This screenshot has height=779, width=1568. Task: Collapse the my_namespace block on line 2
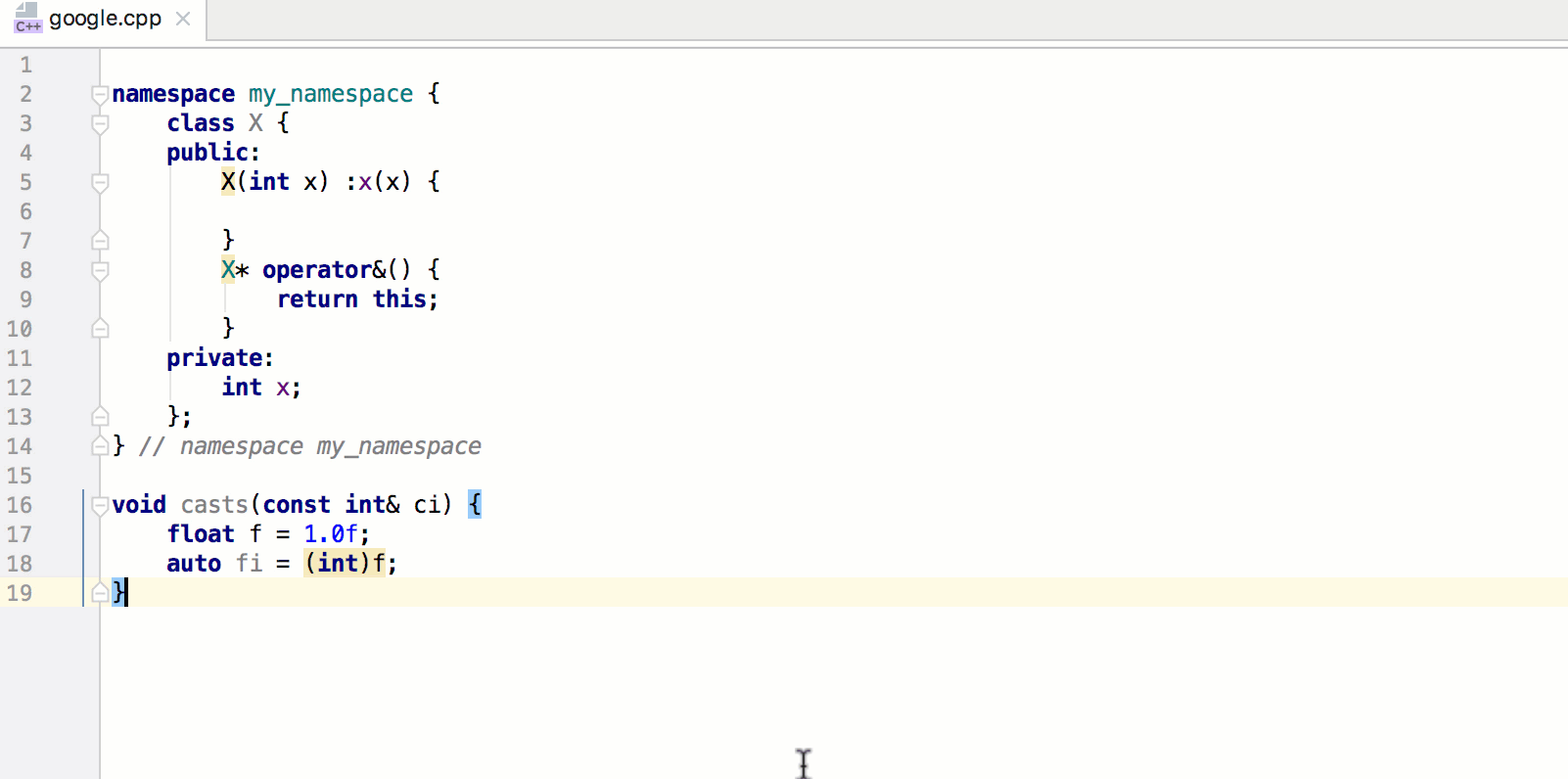pyautogui.click(x=100, y=94)
